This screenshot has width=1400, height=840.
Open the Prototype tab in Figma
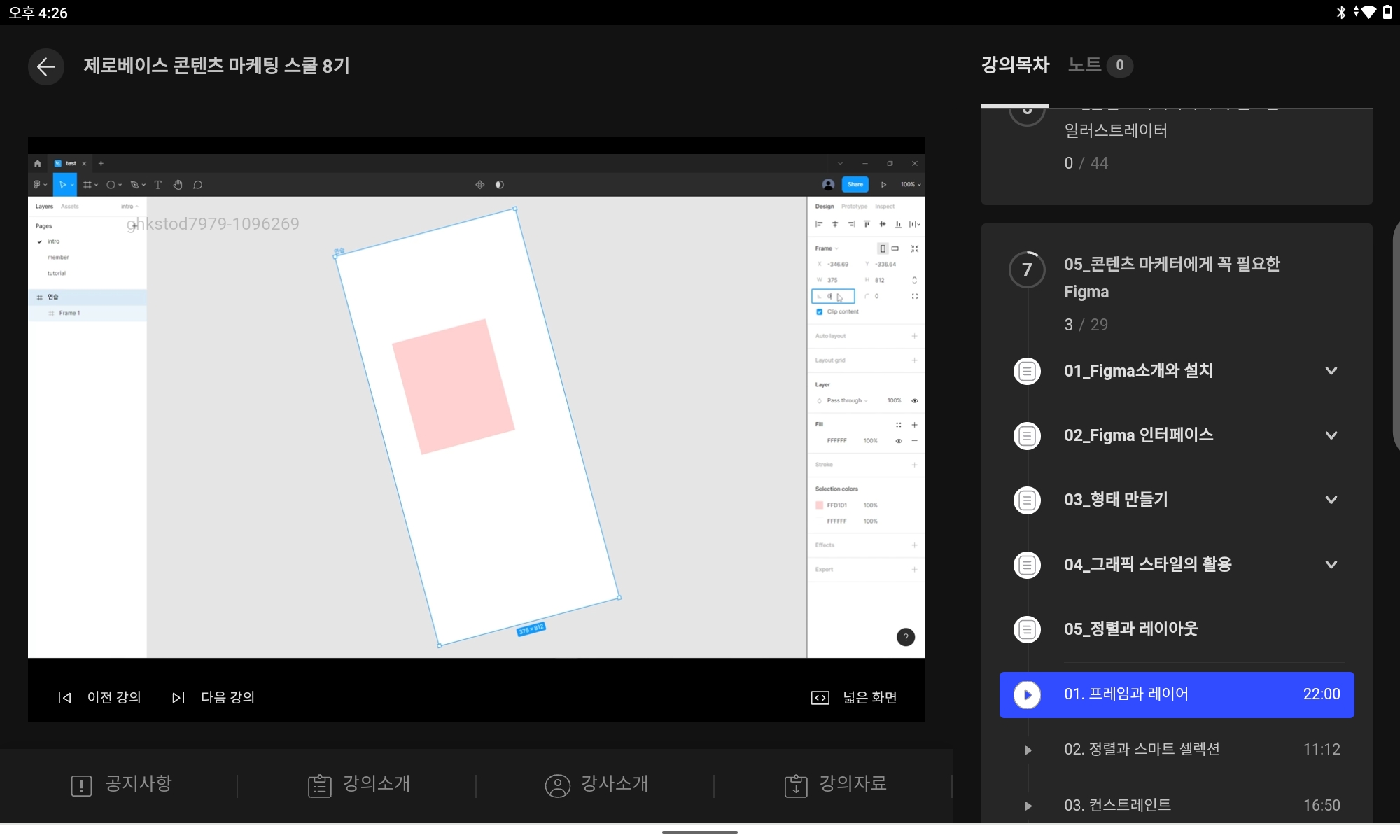click(x=854, y=206)
